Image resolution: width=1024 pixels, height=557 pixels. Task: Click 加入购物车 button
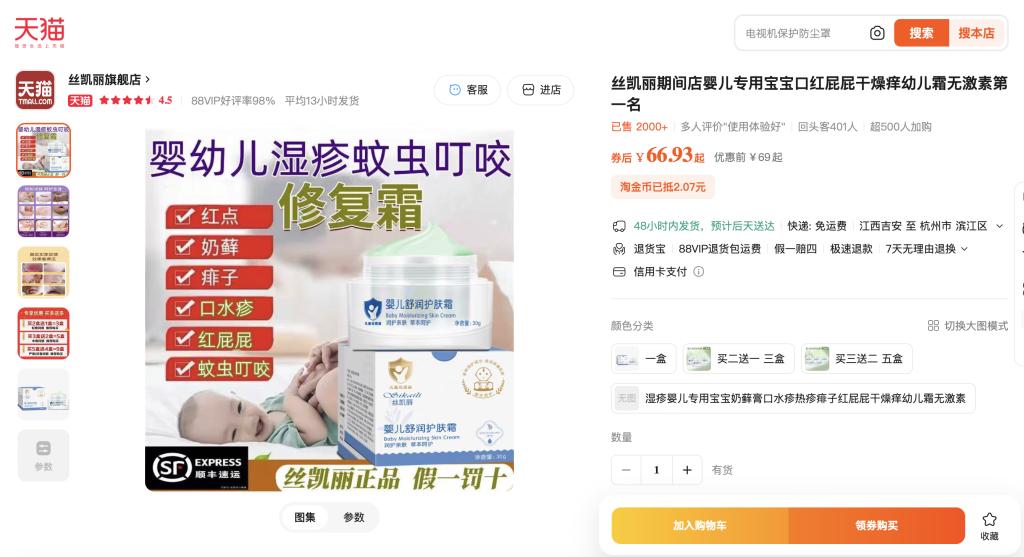click(699, 526)
